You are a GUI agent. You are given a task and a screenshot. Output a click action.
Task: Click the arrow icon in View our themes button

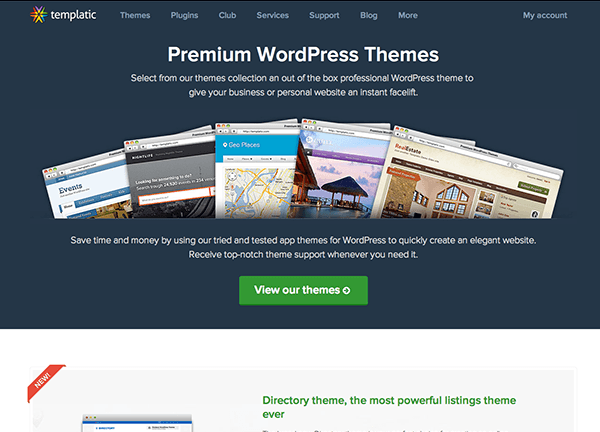pos(347,291)
